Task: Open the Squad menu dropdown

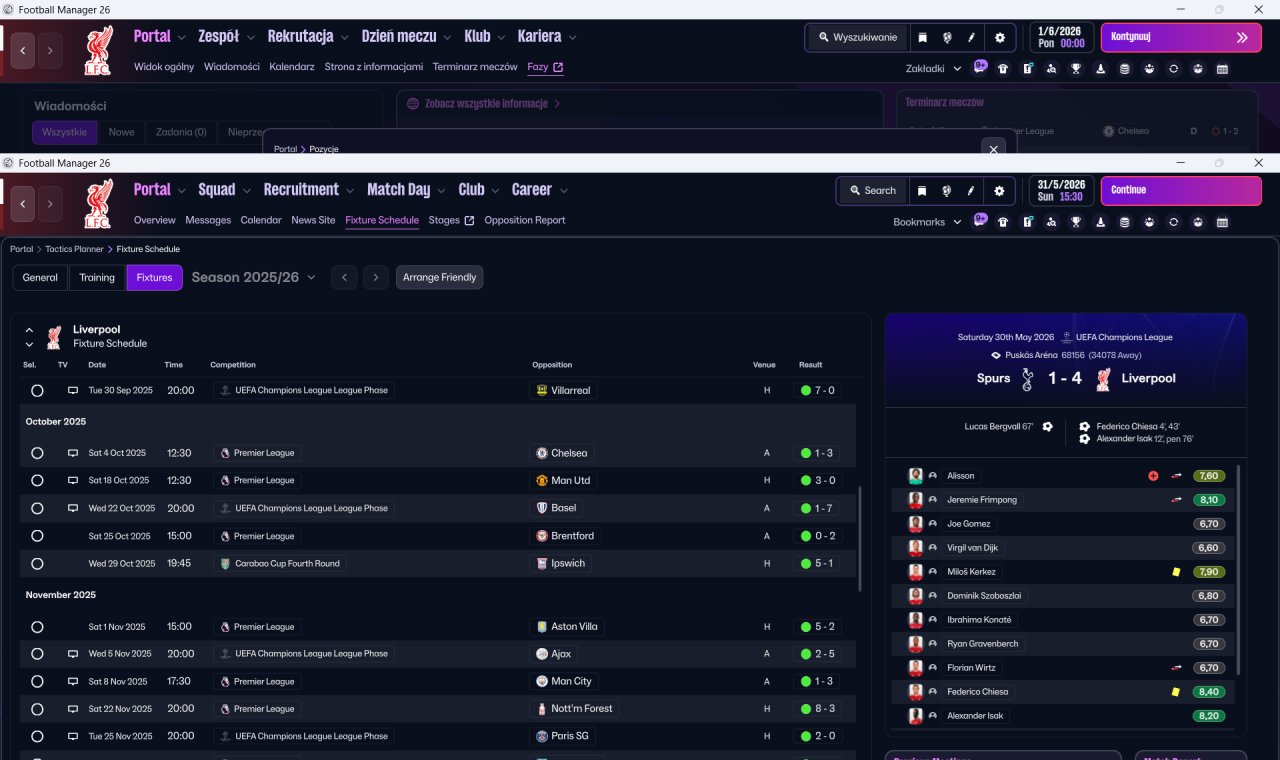Action: (224, 190)
